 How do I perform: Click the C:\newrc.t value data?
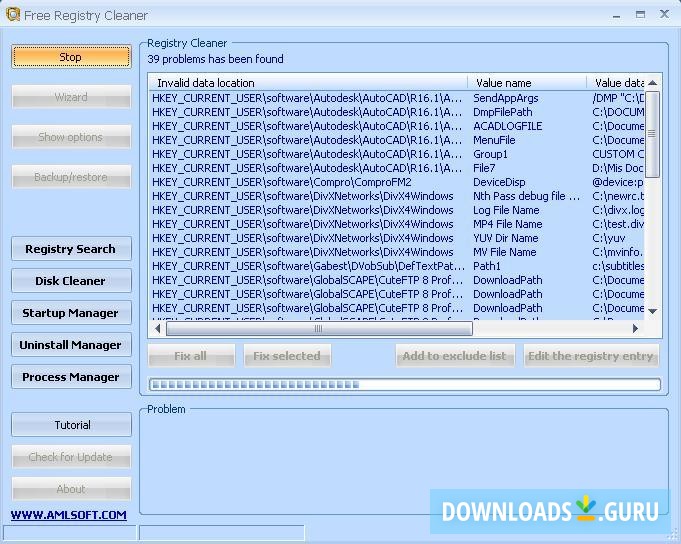[x=618, y=196]
